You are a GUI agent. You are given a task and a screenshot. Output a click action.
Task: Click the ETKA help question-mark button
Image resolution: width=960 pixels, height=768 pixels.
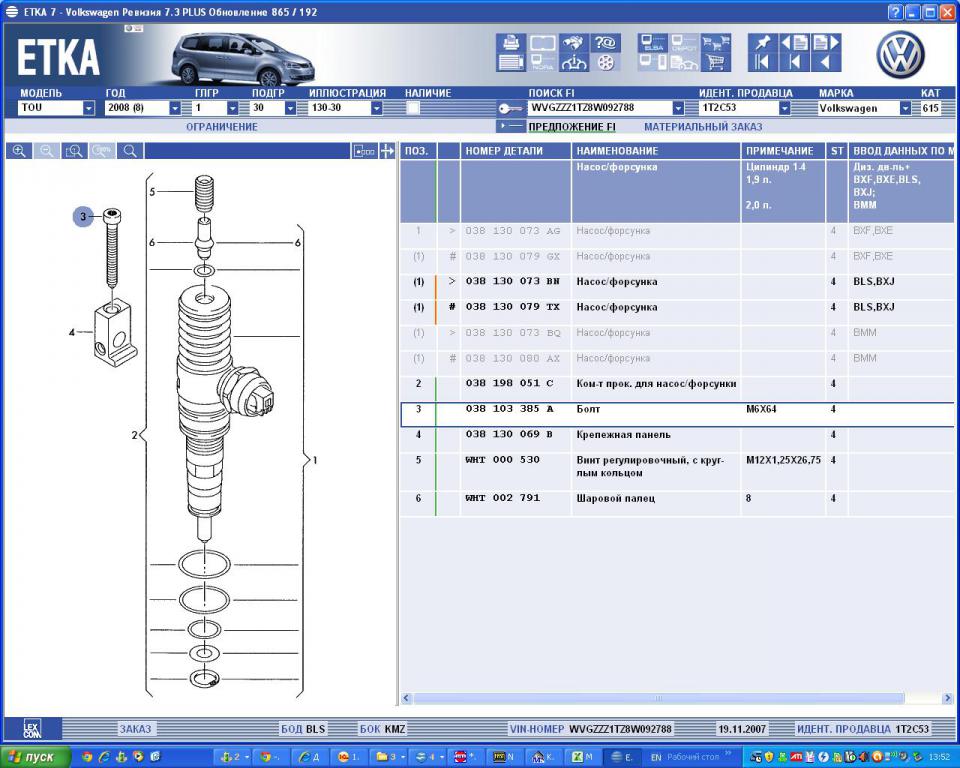pyautogui.click(x=895, y=12)
